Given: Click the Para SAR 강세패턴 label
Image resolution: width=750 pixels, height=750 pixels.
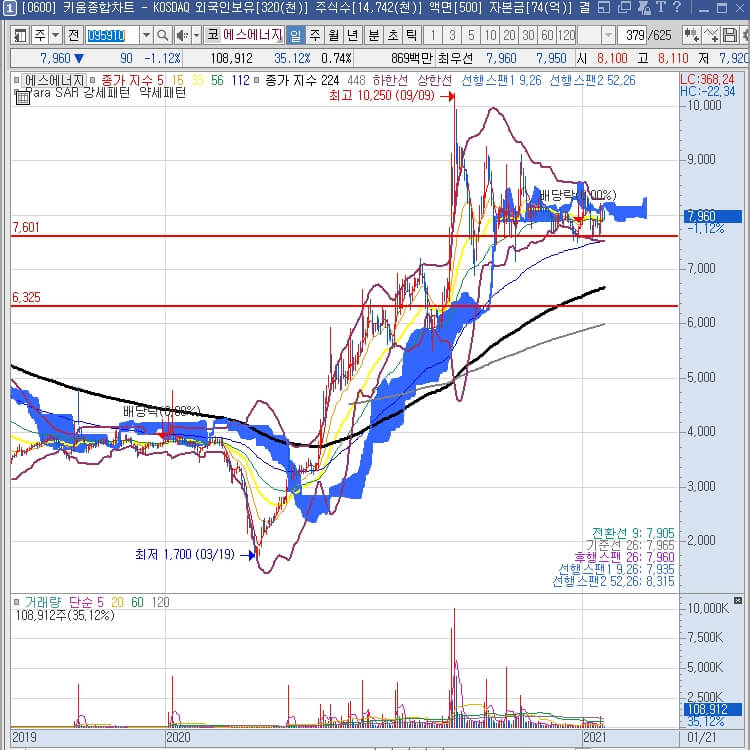Looking at the screenshot, I should [78, 92].
